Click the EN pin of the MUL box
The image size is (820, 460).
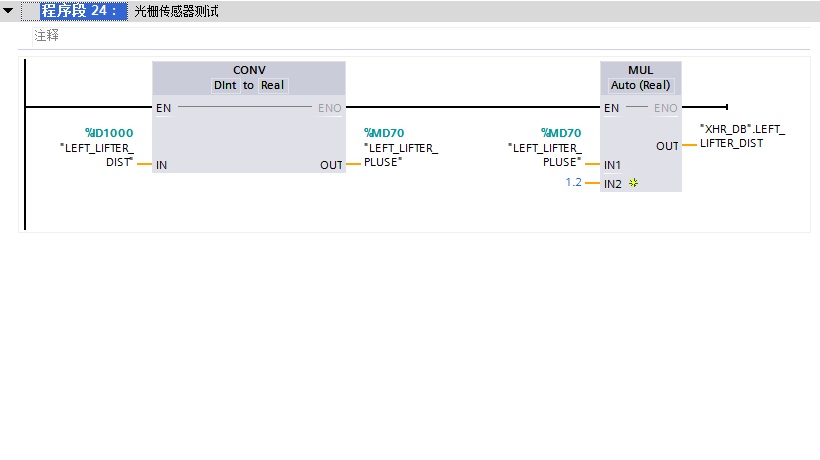point(611,108)
